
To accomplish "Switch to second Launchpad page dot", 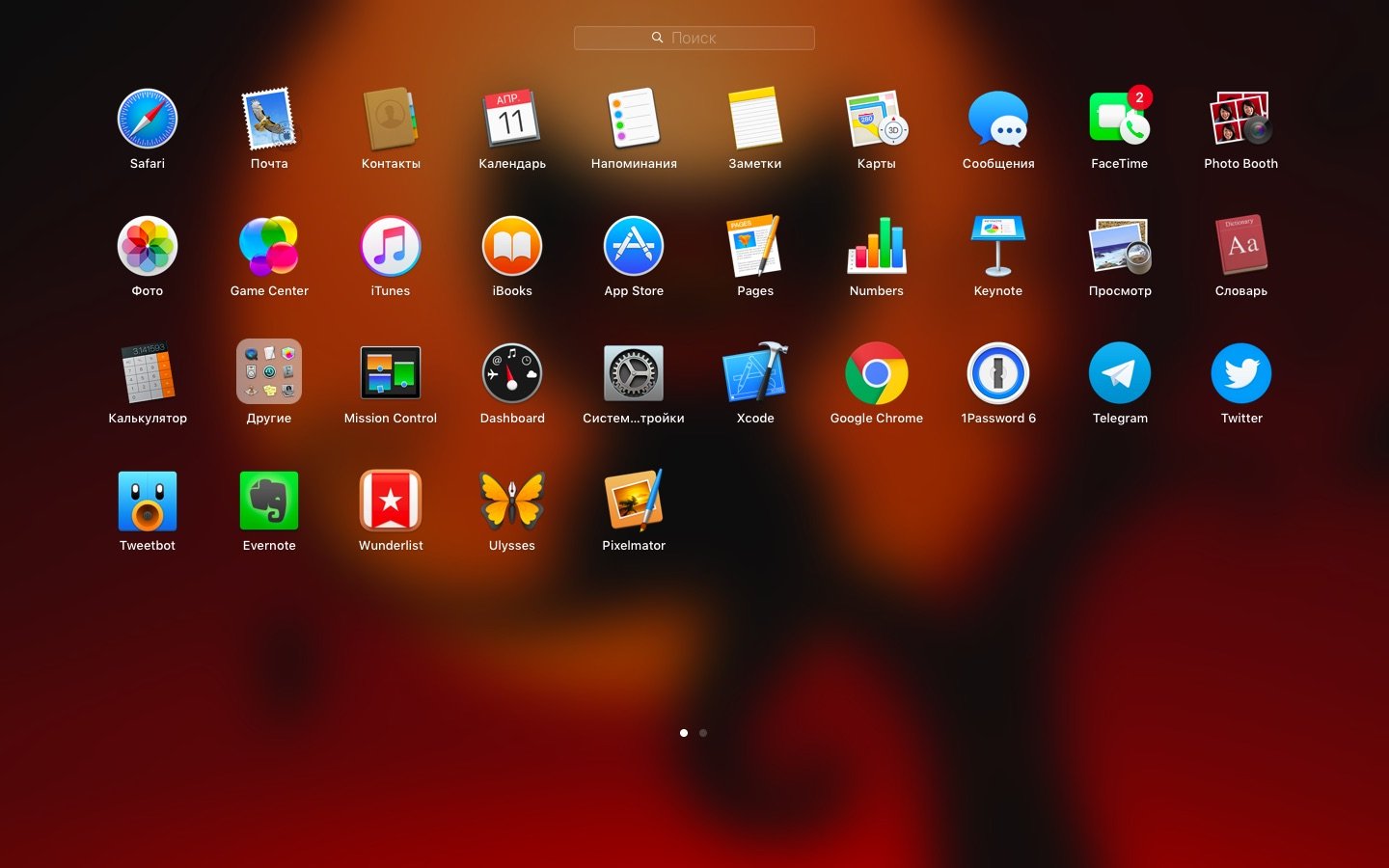I will 703,733.
